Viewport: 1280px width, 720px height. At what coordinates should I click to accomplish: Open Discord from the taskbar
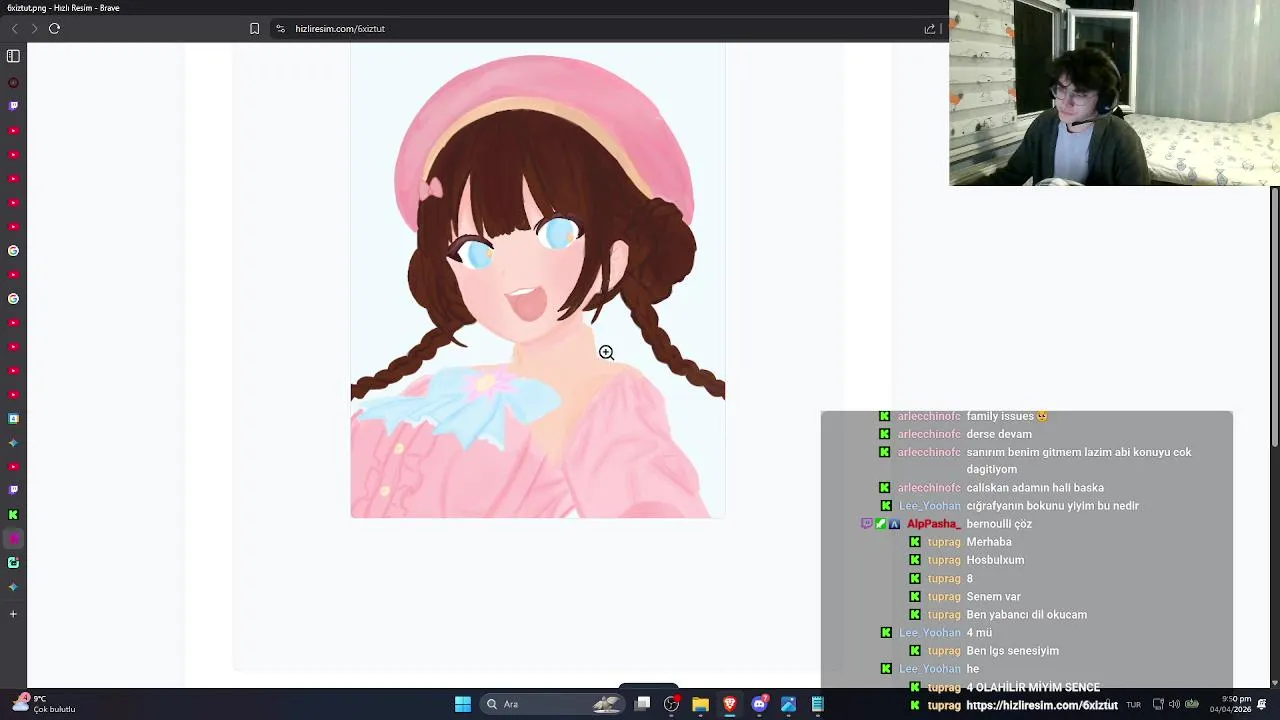pos(759,704)
